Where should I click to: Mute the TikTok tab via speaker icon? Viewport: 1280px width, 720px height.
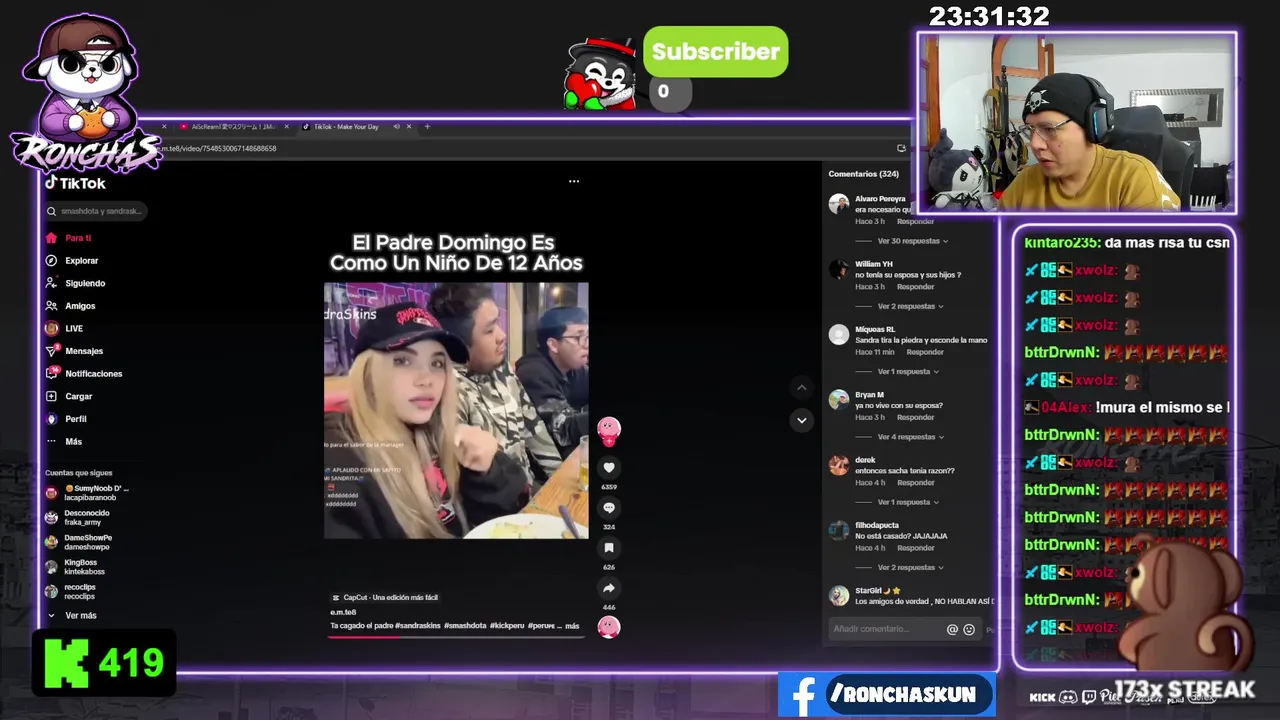pos(396,127)
